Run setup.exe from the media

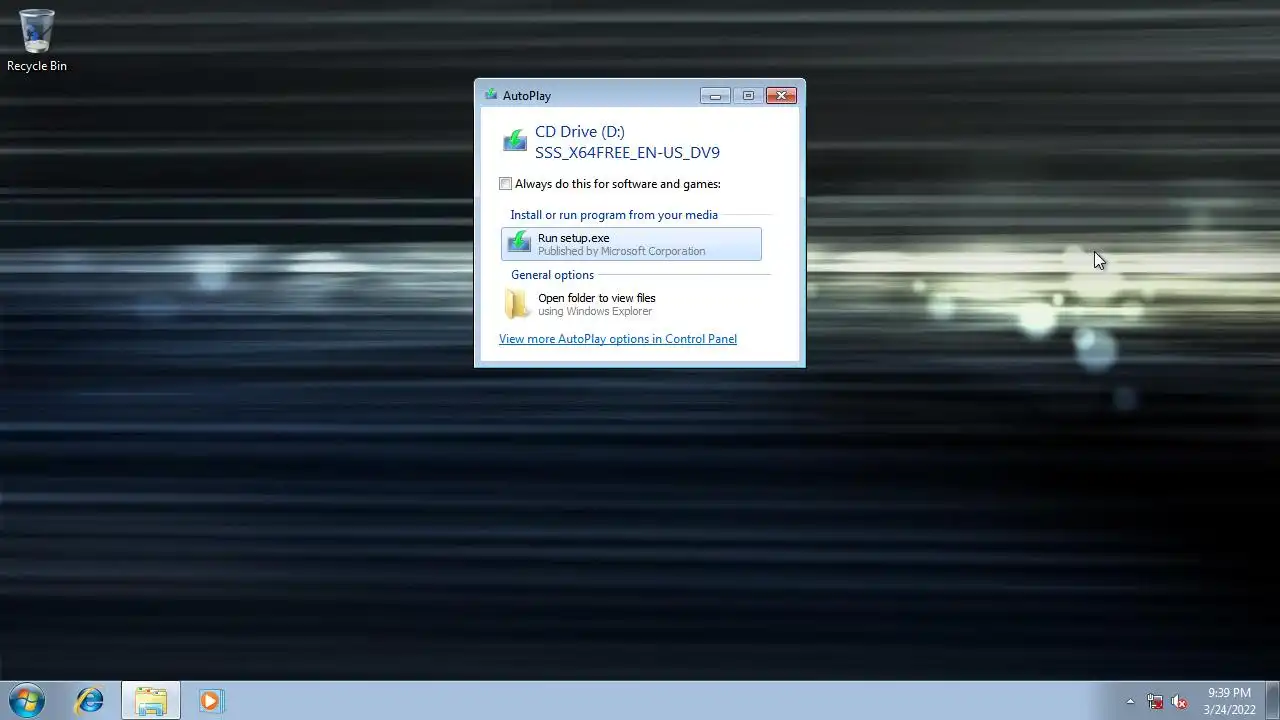coord(631,244)
